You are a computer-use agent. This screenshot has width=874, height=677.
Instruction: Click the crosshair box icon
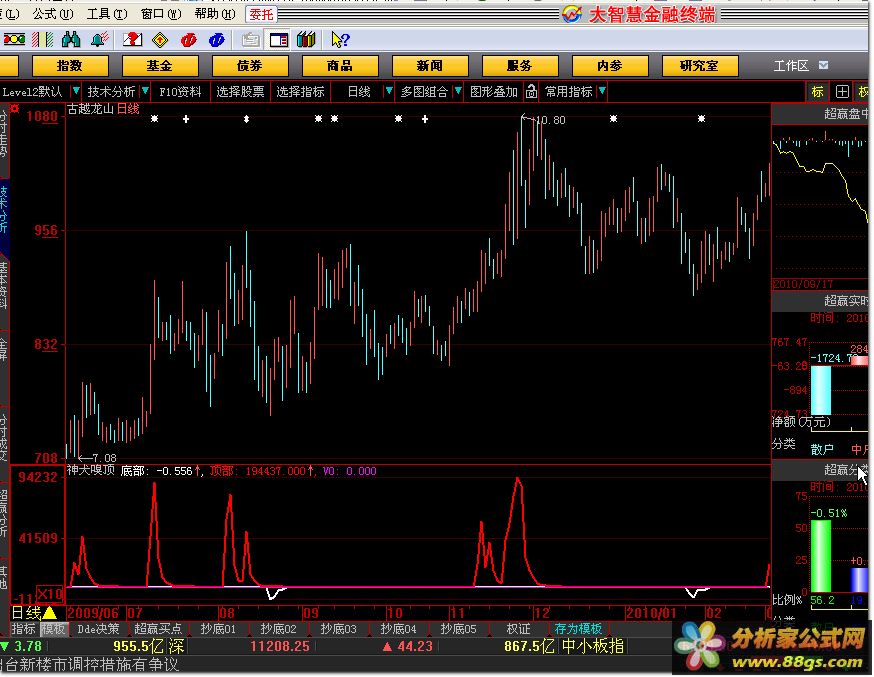[842, 92]
